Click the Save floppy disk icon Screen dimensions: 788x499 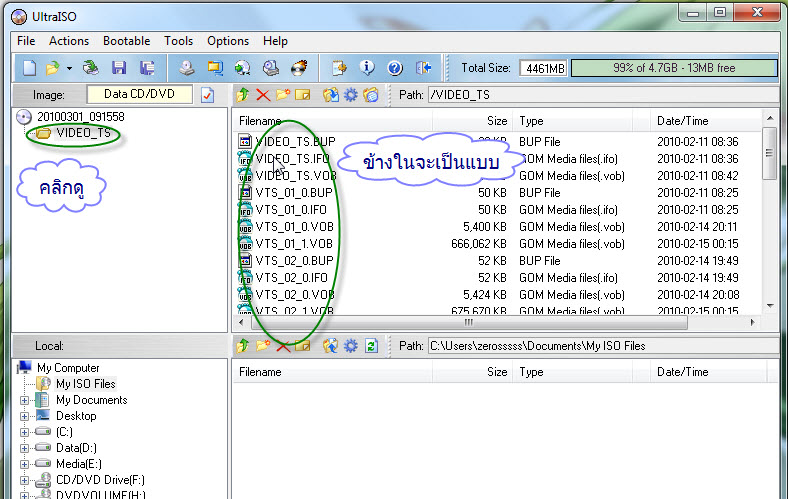point(119,68)
